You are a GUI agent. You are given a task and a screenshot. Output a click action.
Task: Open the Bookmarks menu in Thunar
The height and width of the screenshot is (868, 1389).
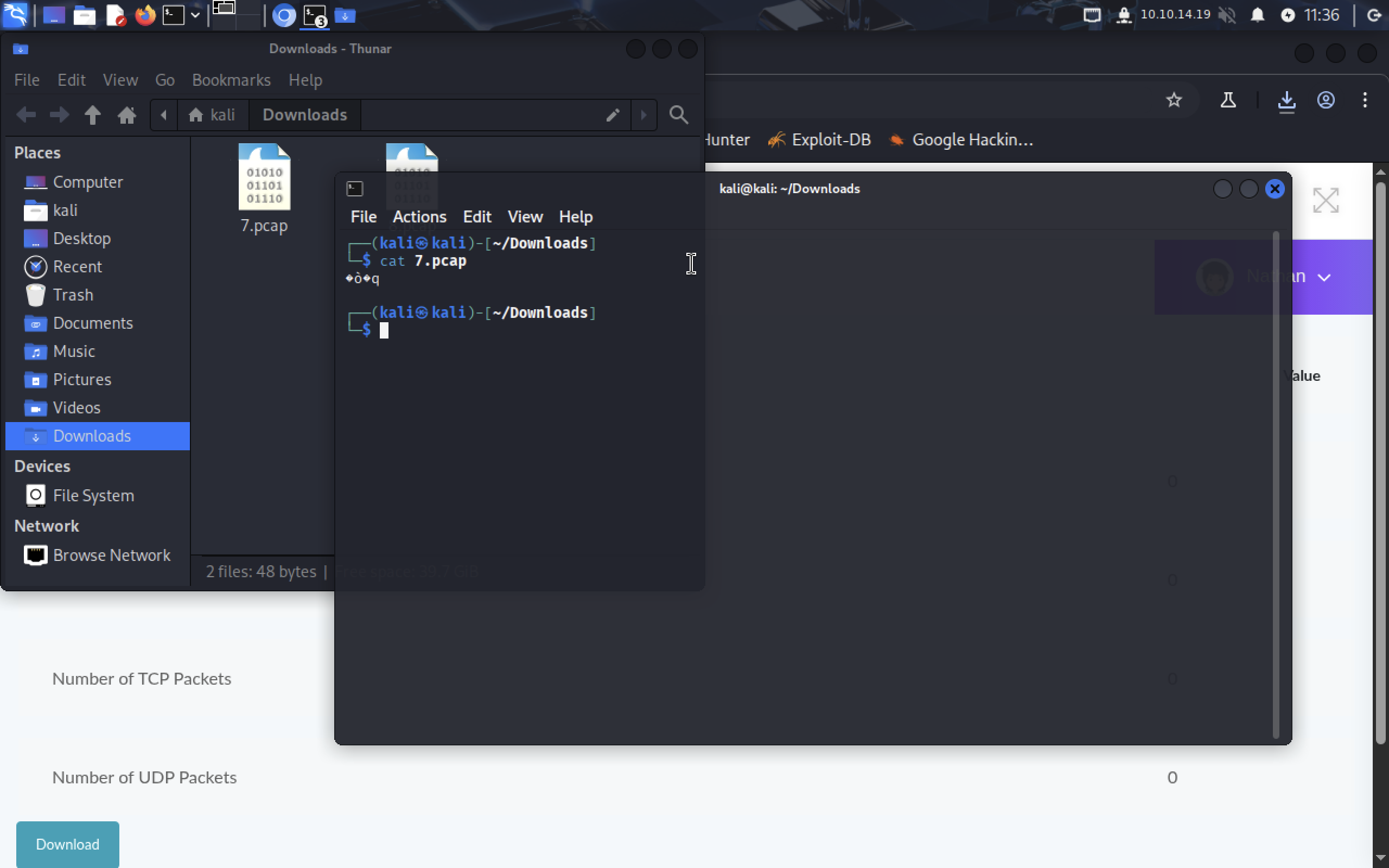point(231,80)
